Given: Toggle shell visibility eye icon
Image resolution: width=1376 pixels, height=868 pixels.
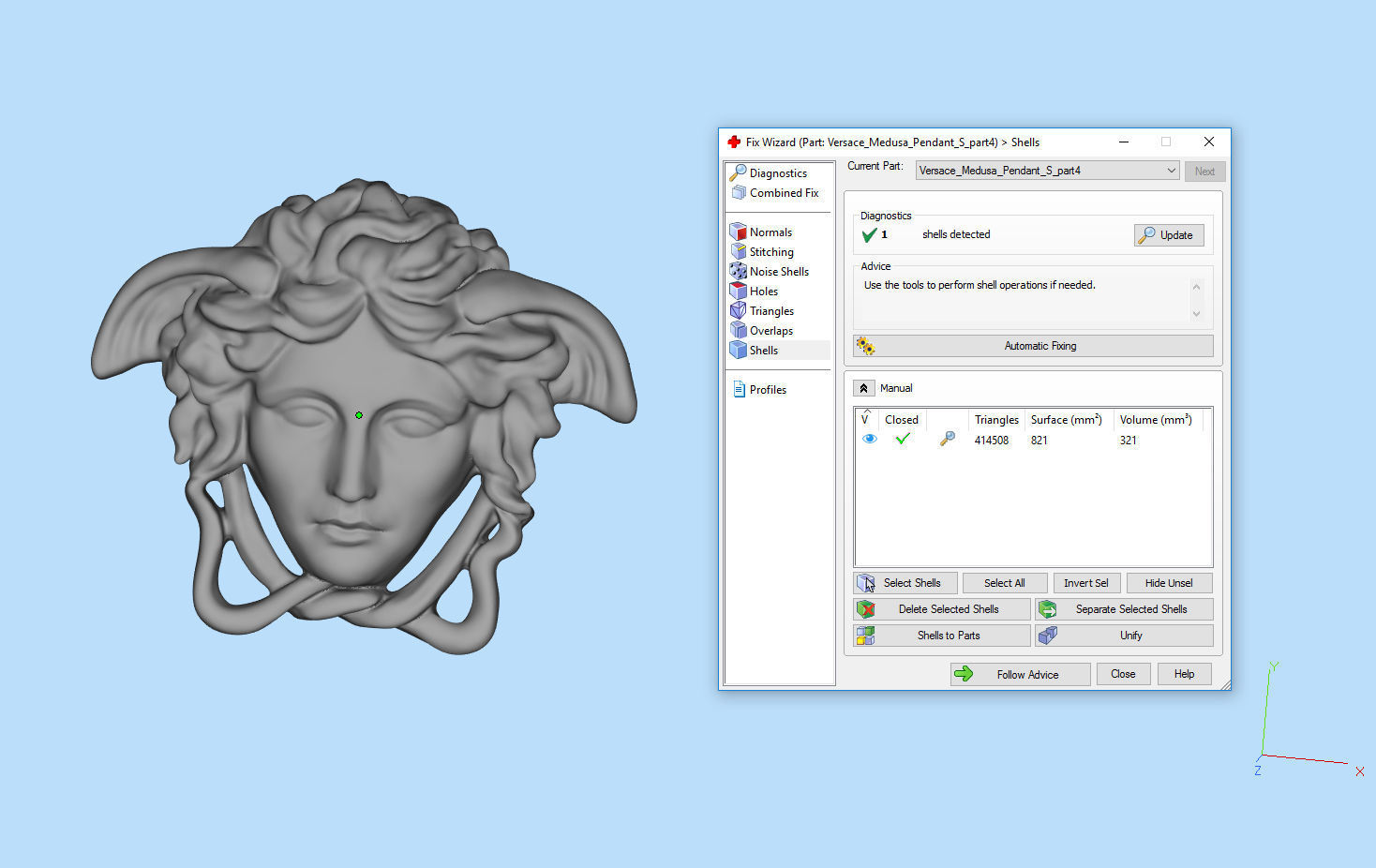Looking at the screenshot, I should (x=870, y=439).
